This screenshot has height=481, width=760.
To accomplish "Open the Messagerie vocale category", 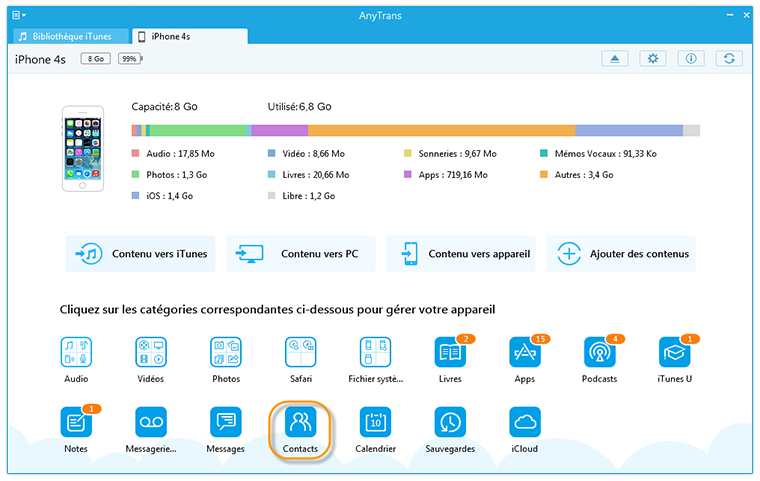I will coord(151,422).
